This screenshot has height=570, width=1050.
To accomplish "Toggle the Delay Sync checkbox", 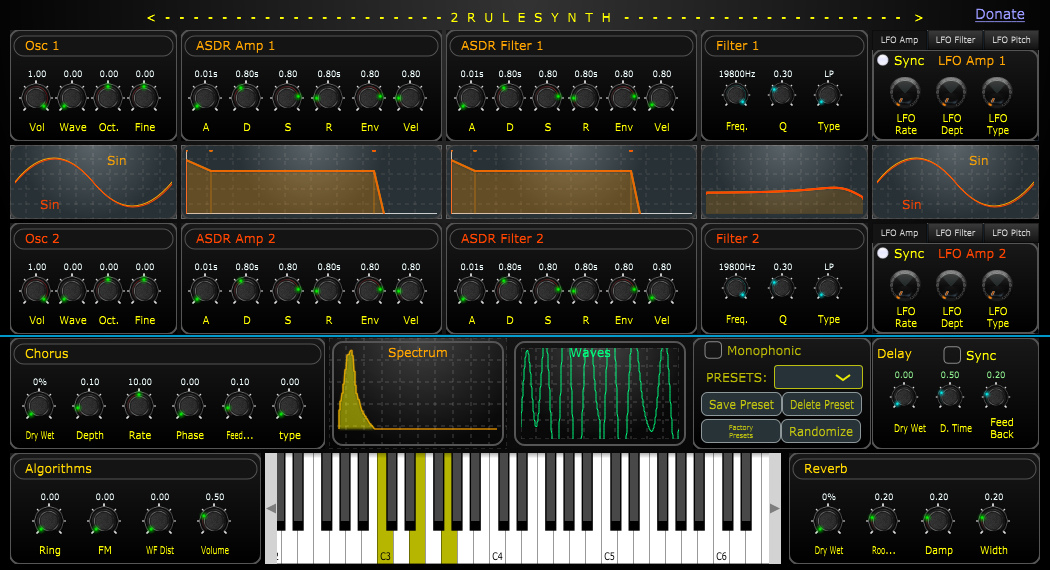I will (x=952, y=355).
